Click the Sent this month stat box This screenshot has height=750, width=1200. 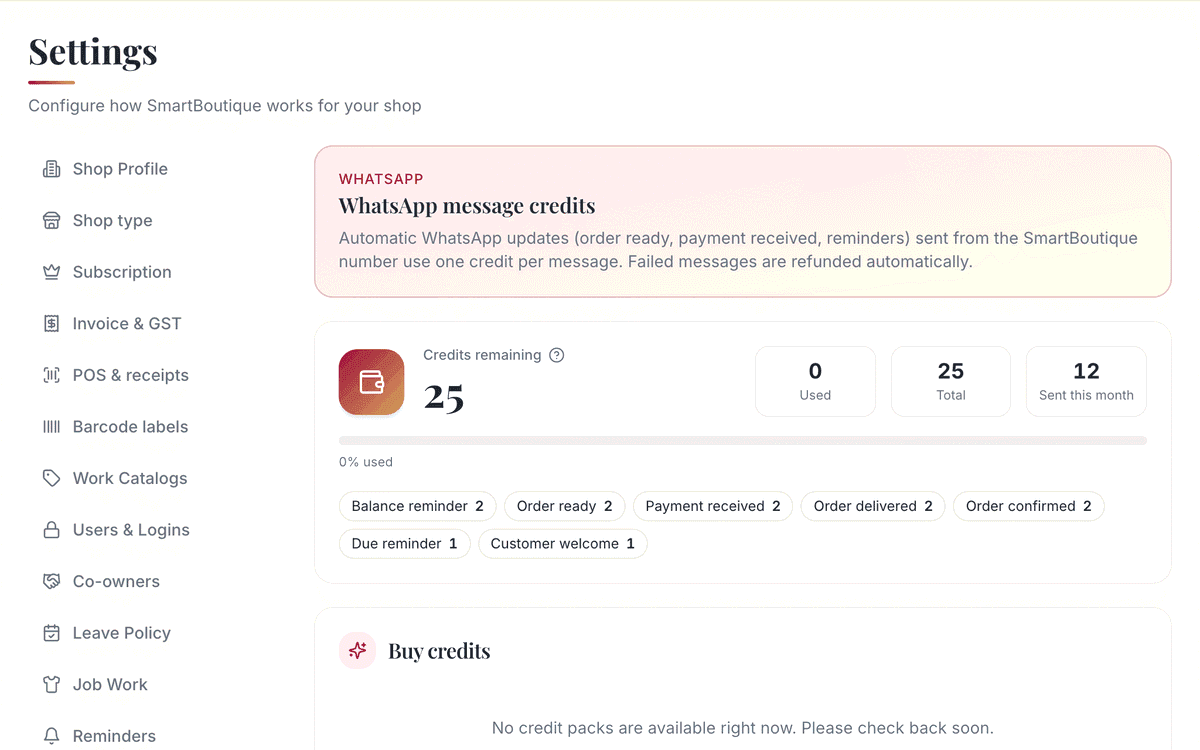click(1086, 381)
